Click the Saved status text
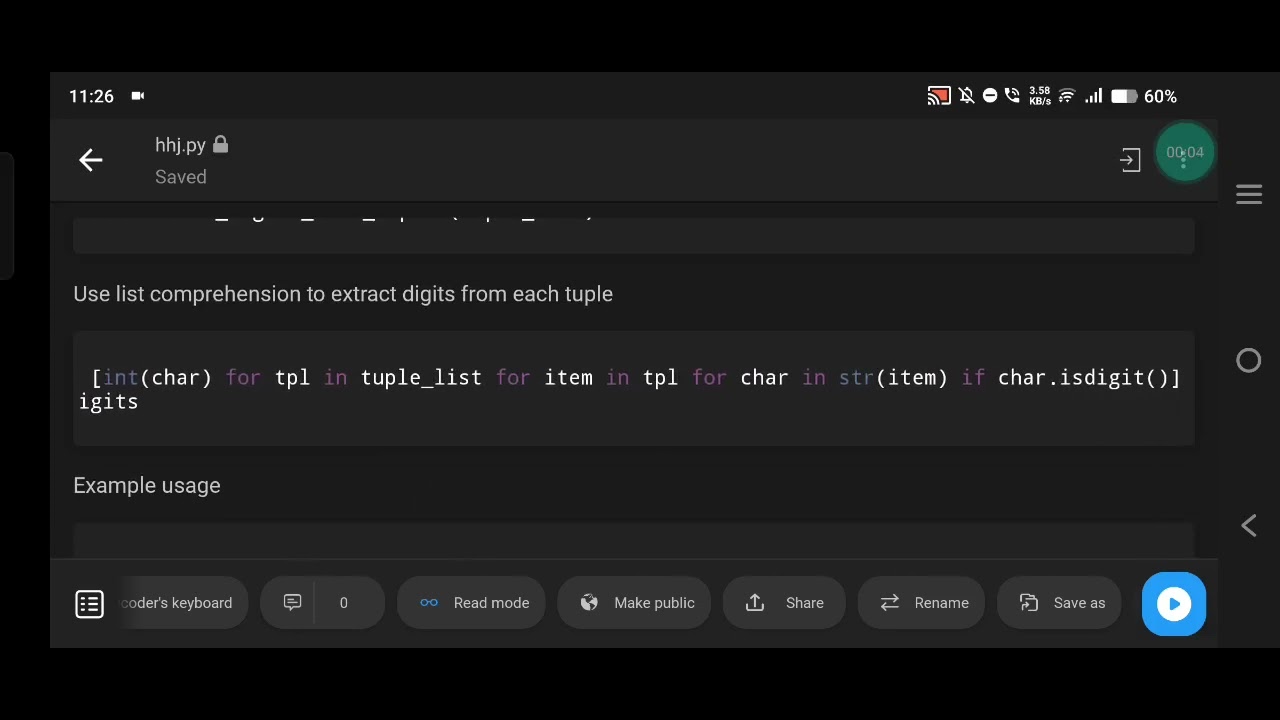The image size is (1280, 720). [181, 177]
